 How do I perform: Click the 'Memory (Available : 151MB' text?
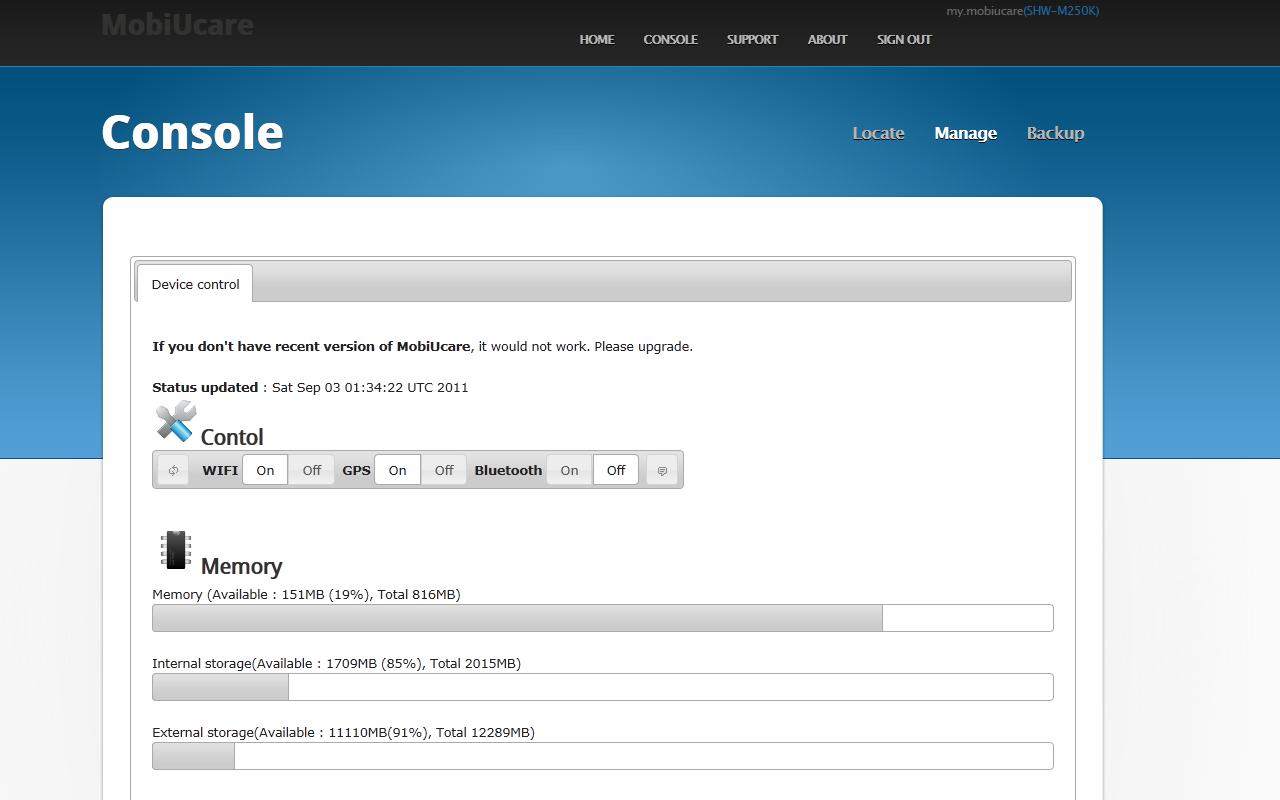[306, 594]
